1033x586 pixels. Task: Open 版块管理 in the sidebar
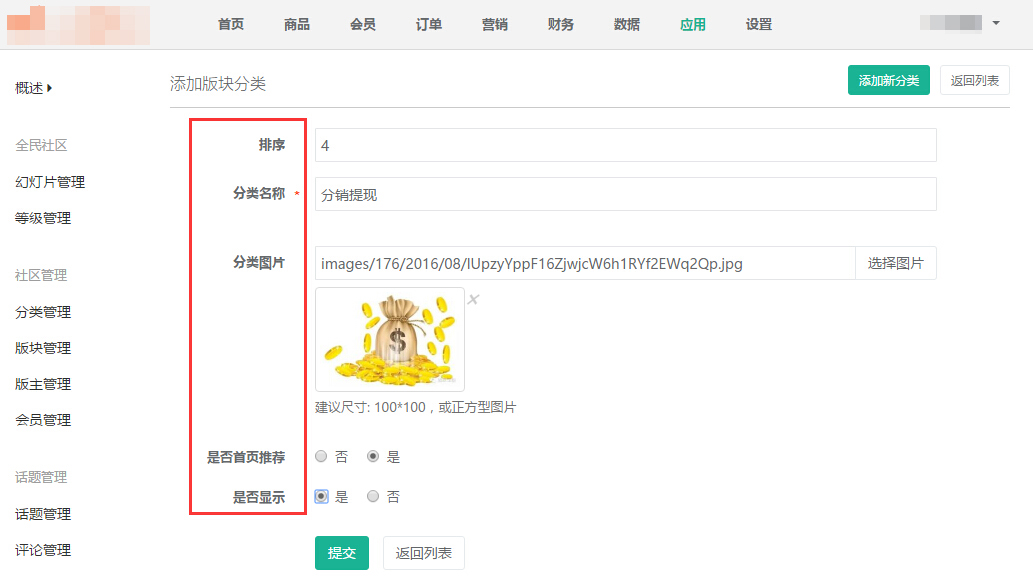pos(43,348)
